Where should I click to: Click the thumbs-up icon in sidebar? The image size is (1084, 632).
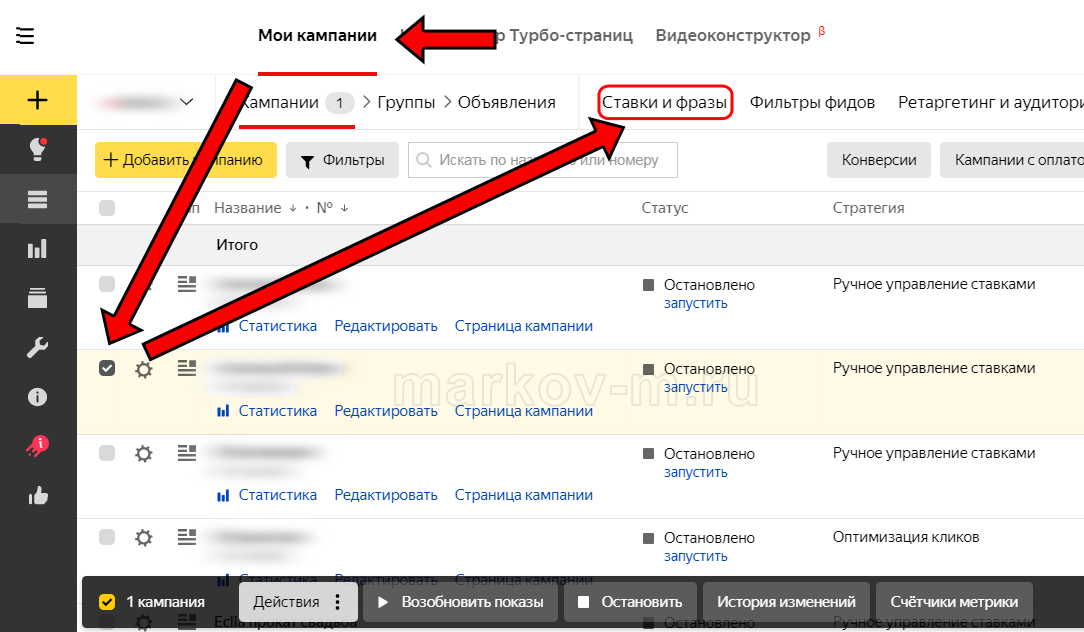[38, 495]
